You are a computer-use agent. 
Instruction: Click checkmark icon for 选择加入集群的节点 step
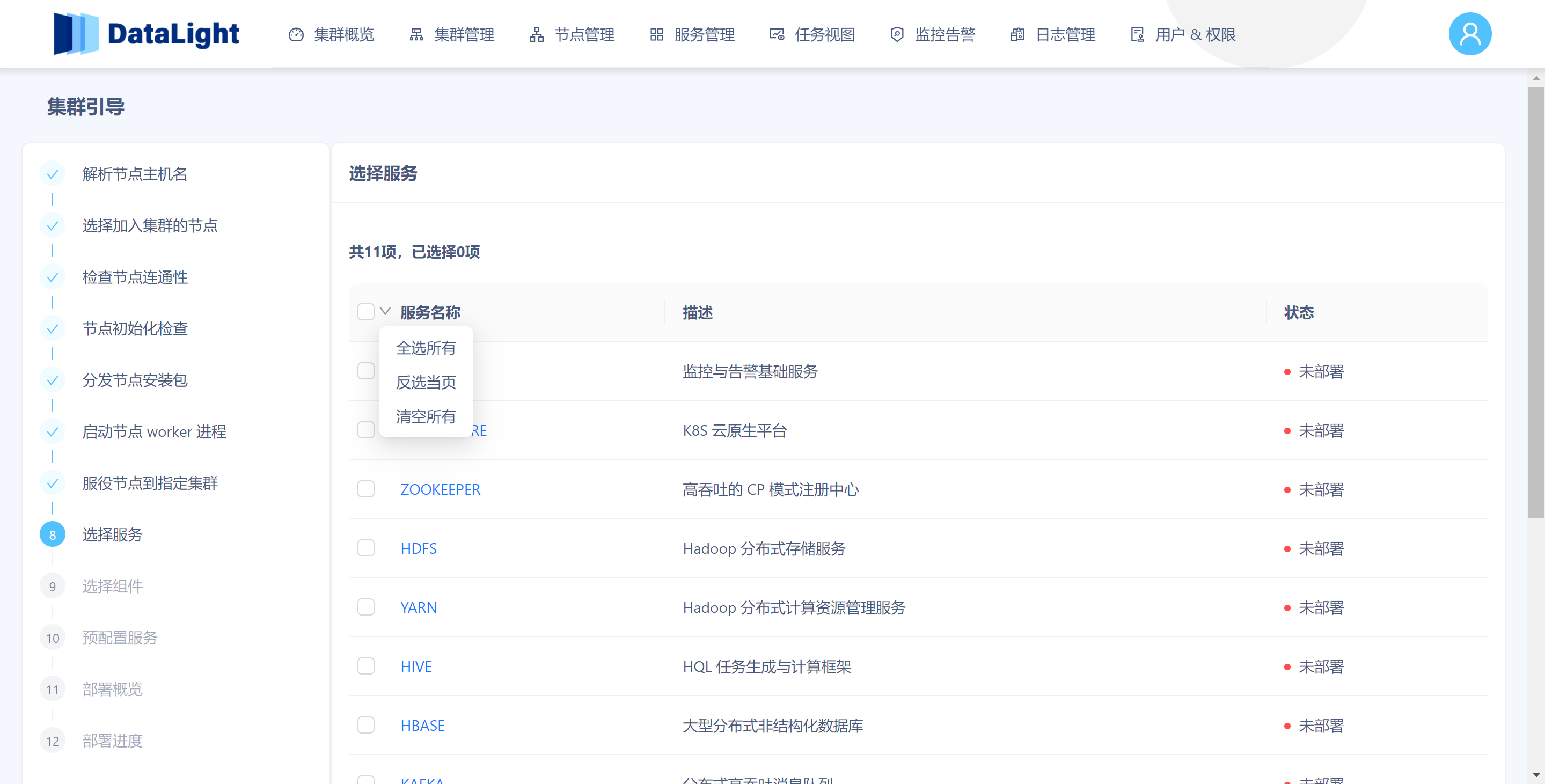point(52,225)
